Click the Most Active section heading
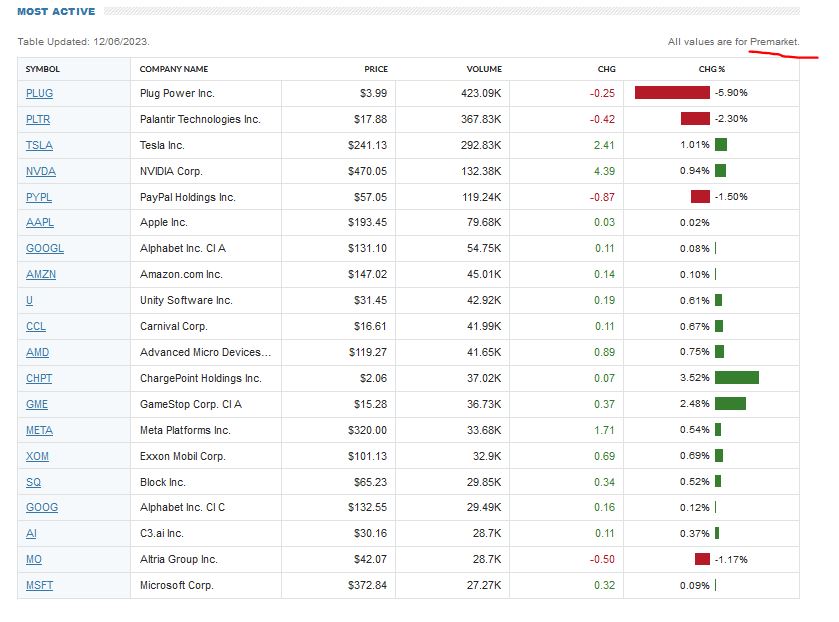The width and height of the screenshot is (839, 622). click(57, 12)
